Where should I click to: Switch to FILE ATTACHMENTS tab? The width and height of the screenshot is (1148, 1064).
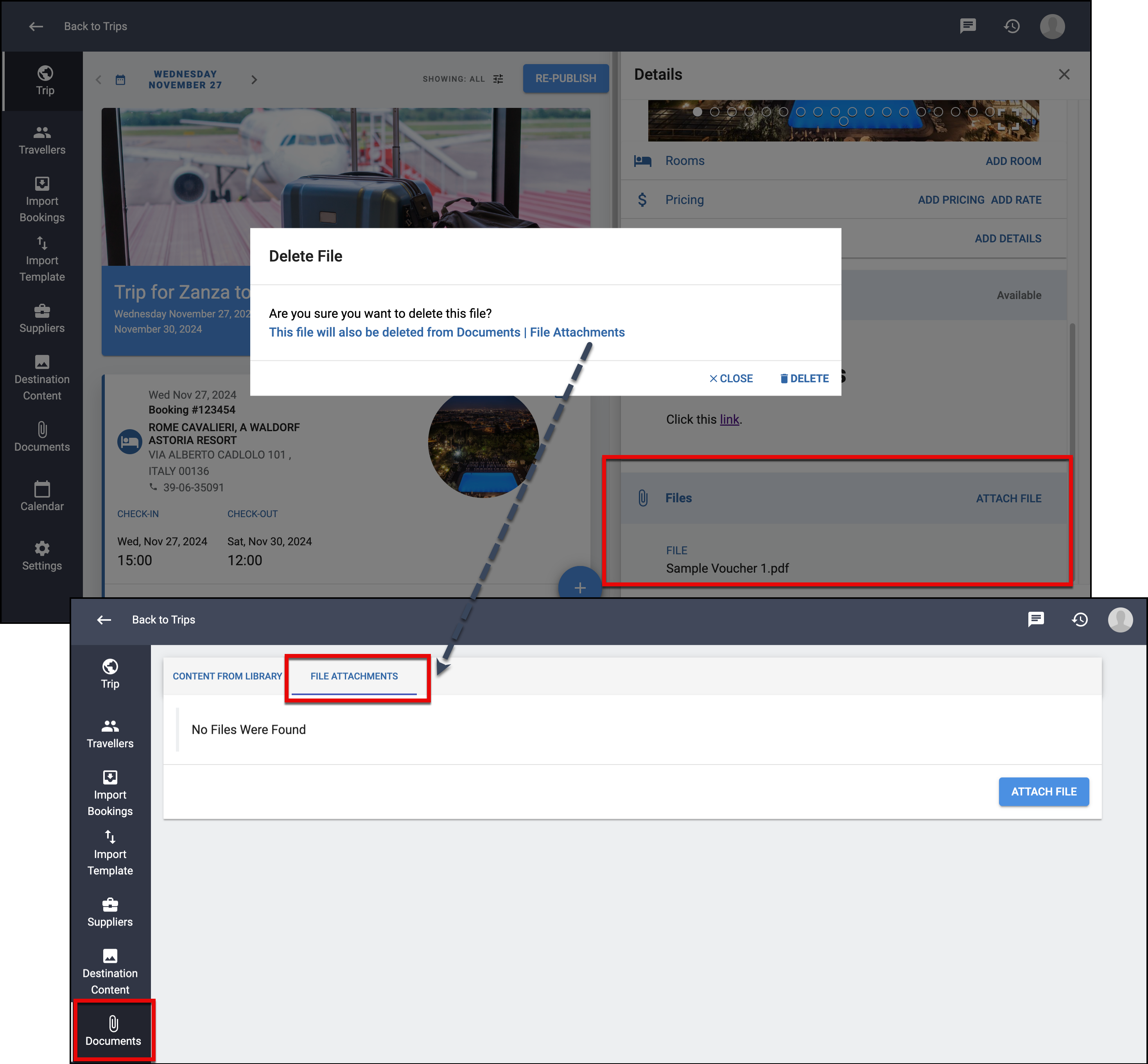pyautogui.click(x=354, y=676)
